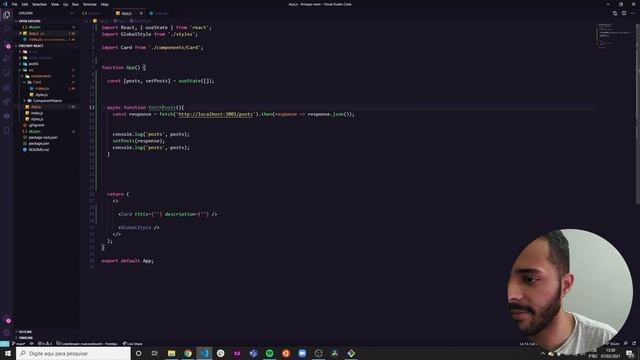Open Adobe XD from taskbar
This screenshot has height=360, width=640.
237,353
